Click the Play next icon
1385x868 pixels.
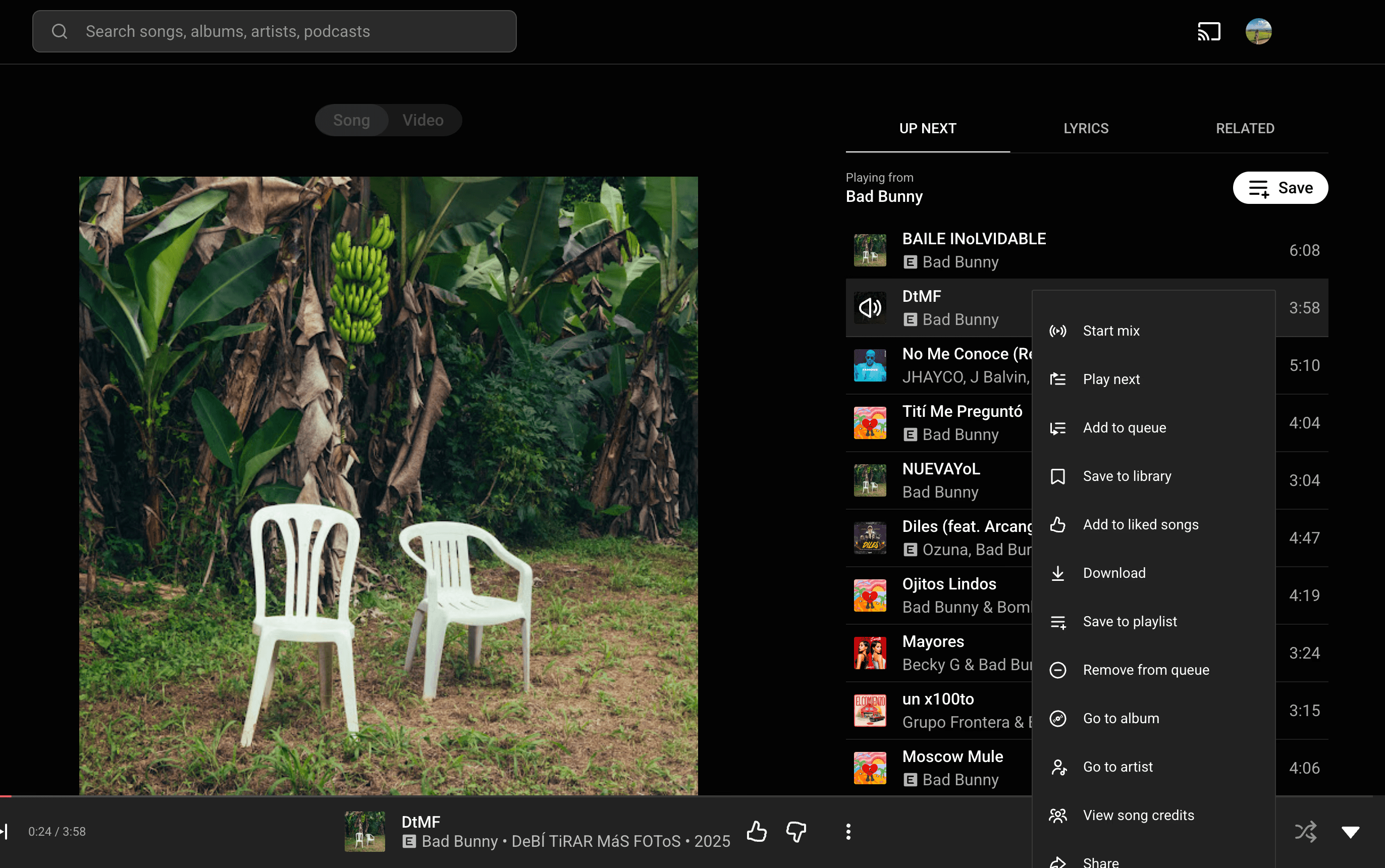[x=1058, y=379]
